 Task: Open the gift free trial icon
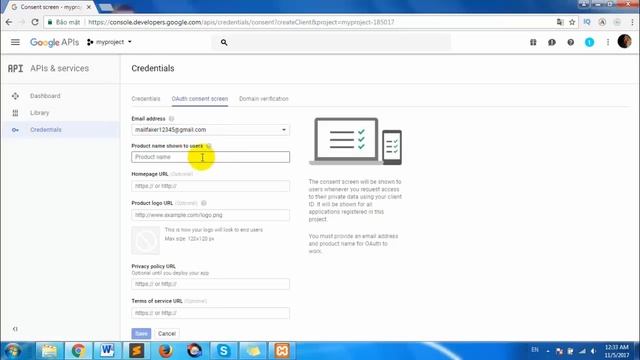pos(533,42)
